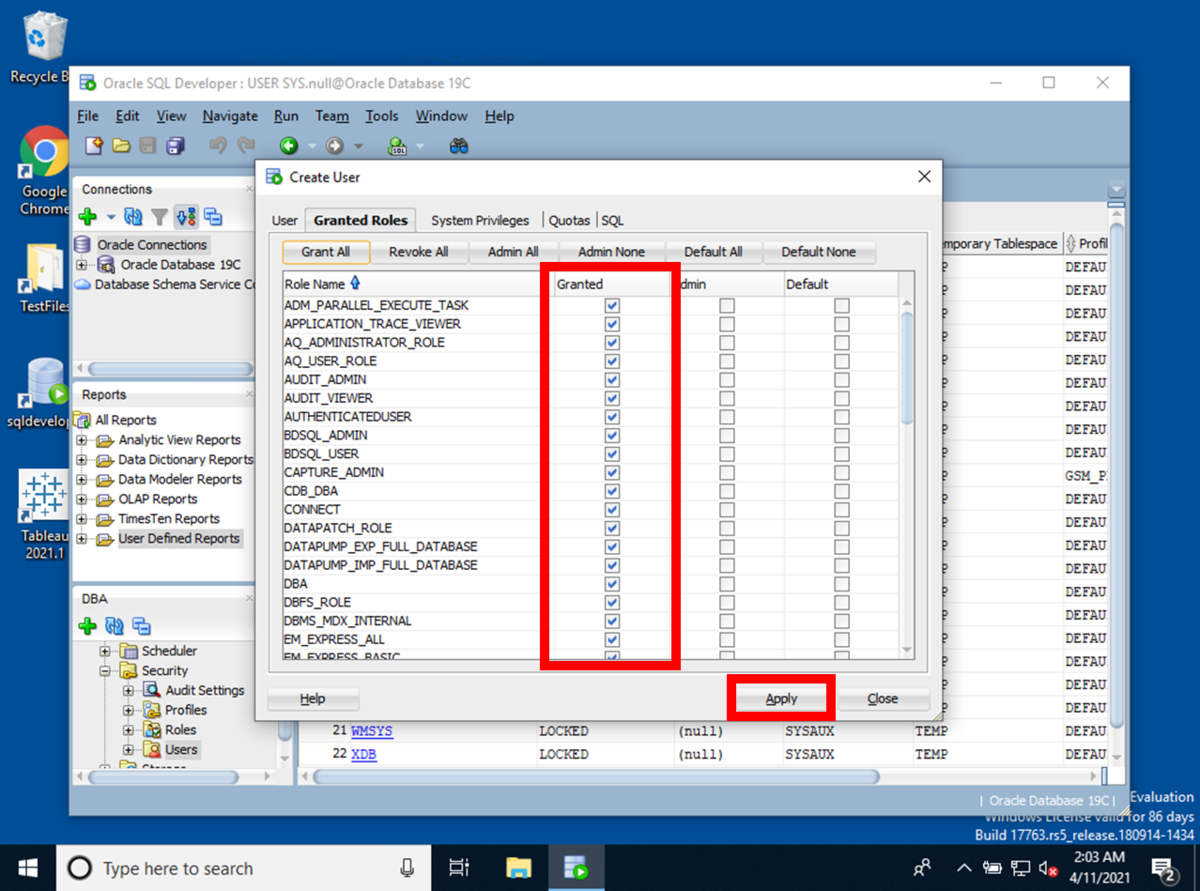Image resolution: width=1200 pixels, height=891 pixels.
Task: Switch to the User tab
Action: [285, 220]
